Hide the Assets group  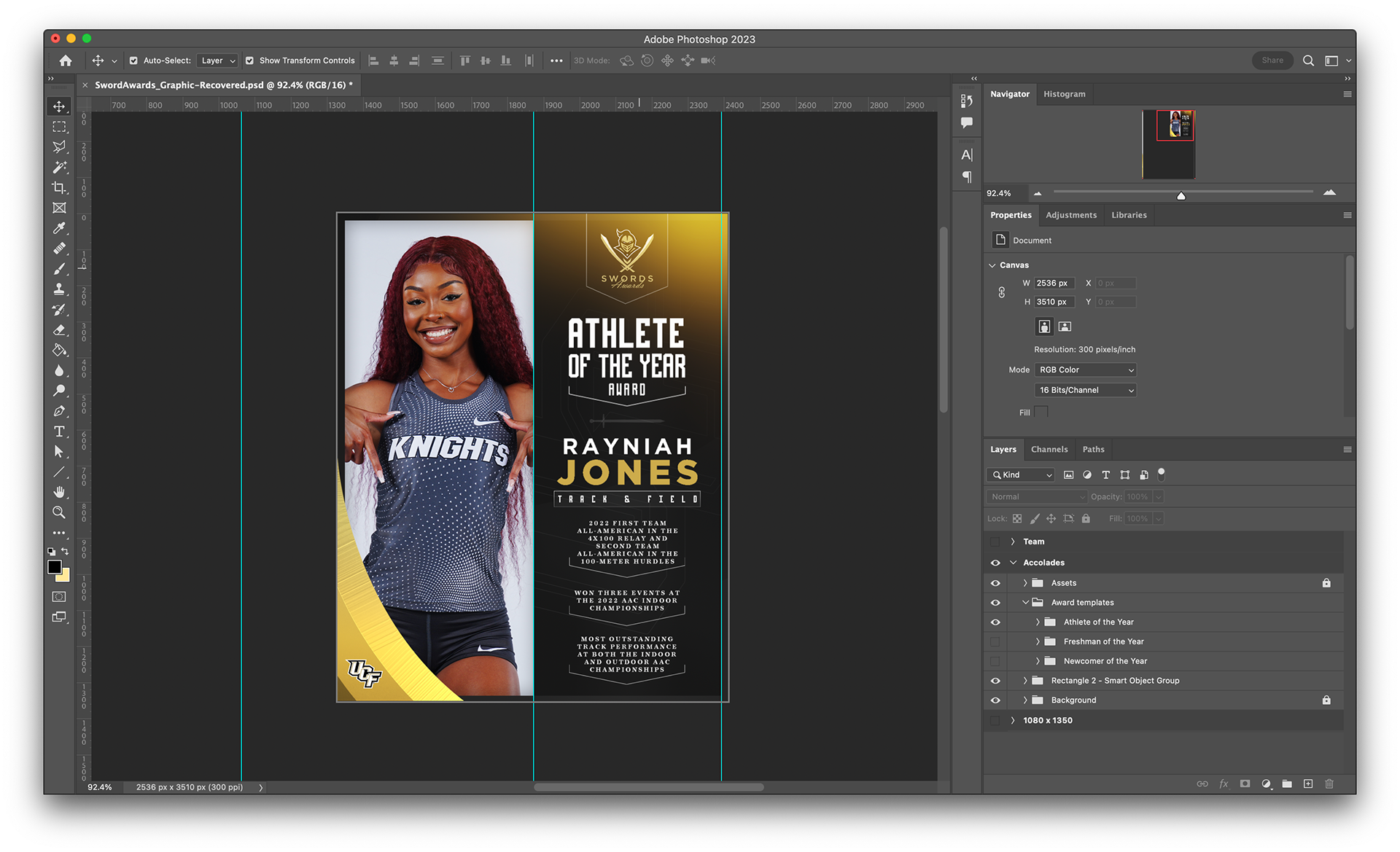click(995, 583)
